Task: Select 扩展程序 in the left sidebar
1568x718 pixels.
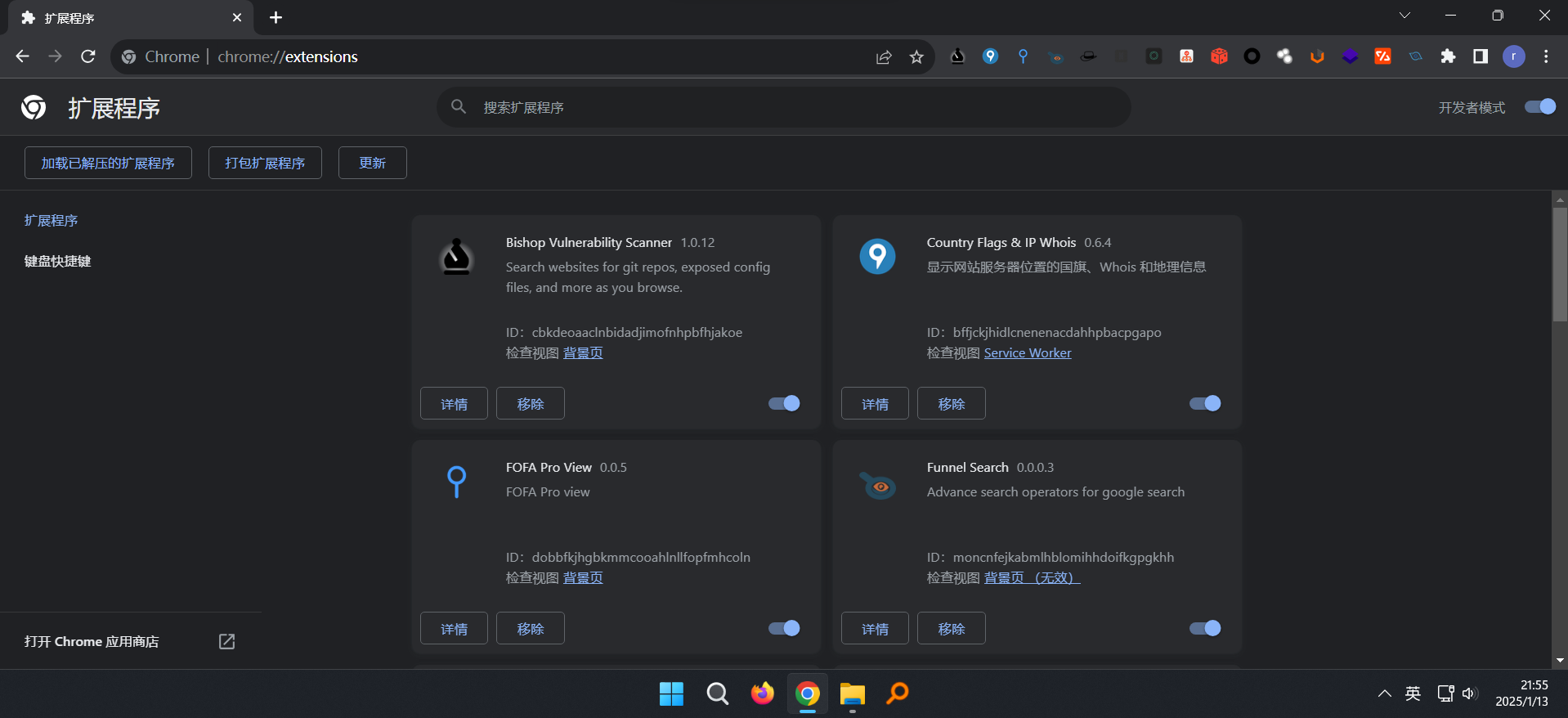Action: 52,220
